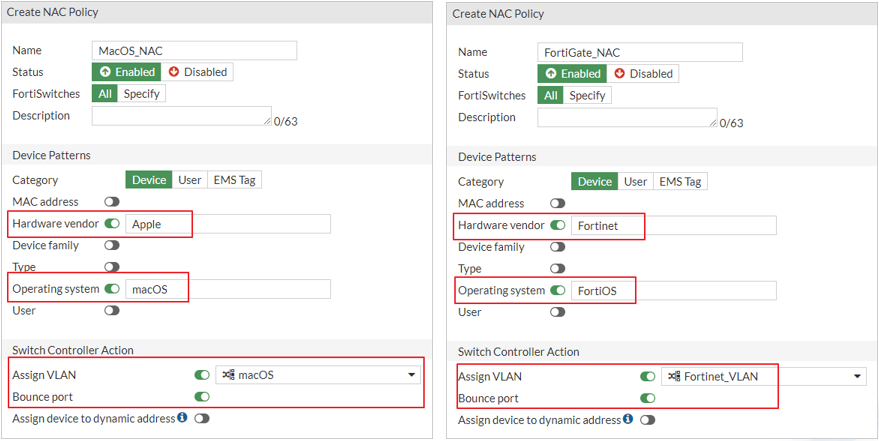Image resolution: width=879 pixels, height=441 pixels.
Task: Toggle User pattern switch in MacOS_NAC policy
Action: coord(112,310)
